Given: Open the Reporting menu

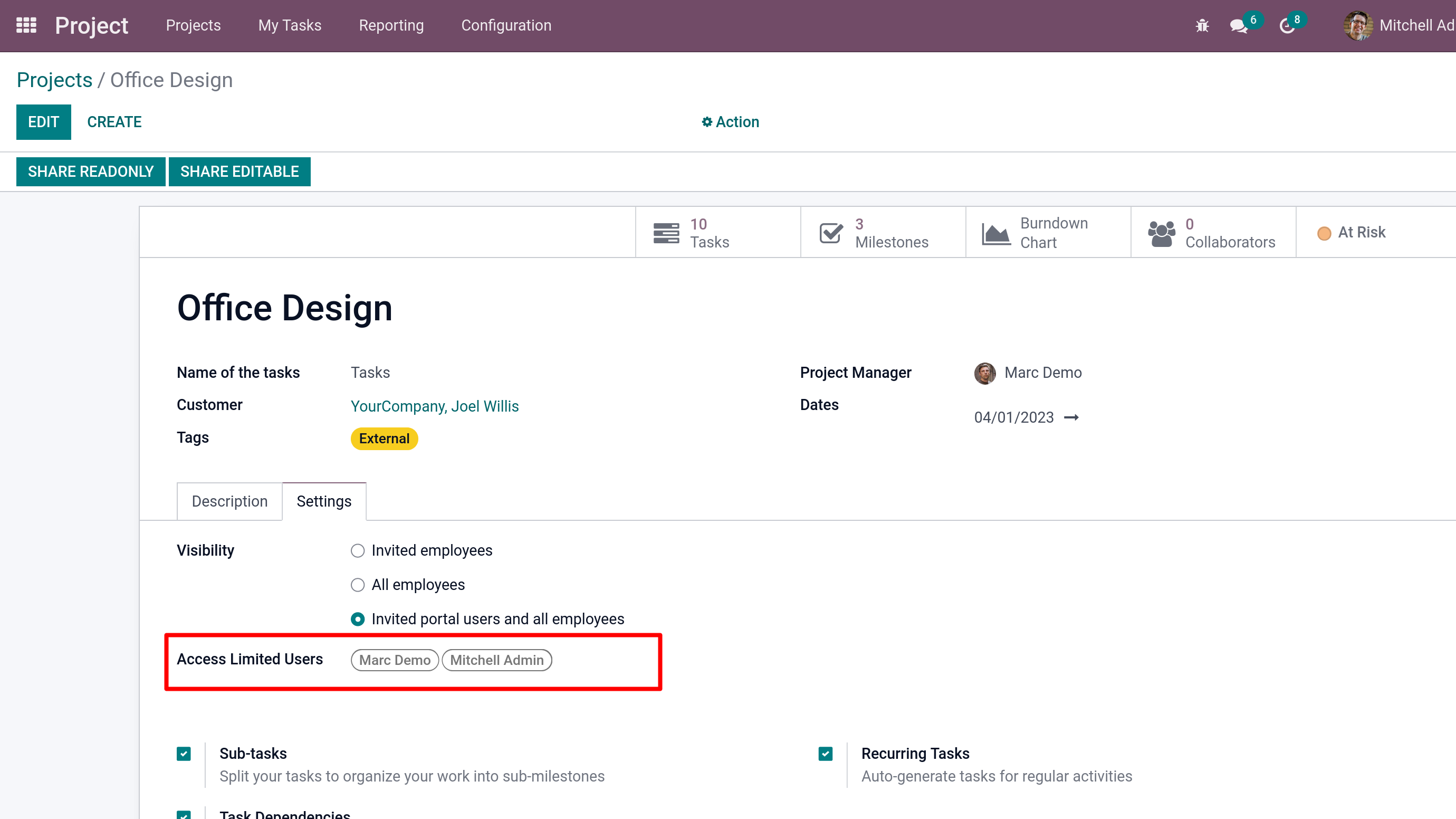Looking at the screenshot, I should tap(391, 25).
